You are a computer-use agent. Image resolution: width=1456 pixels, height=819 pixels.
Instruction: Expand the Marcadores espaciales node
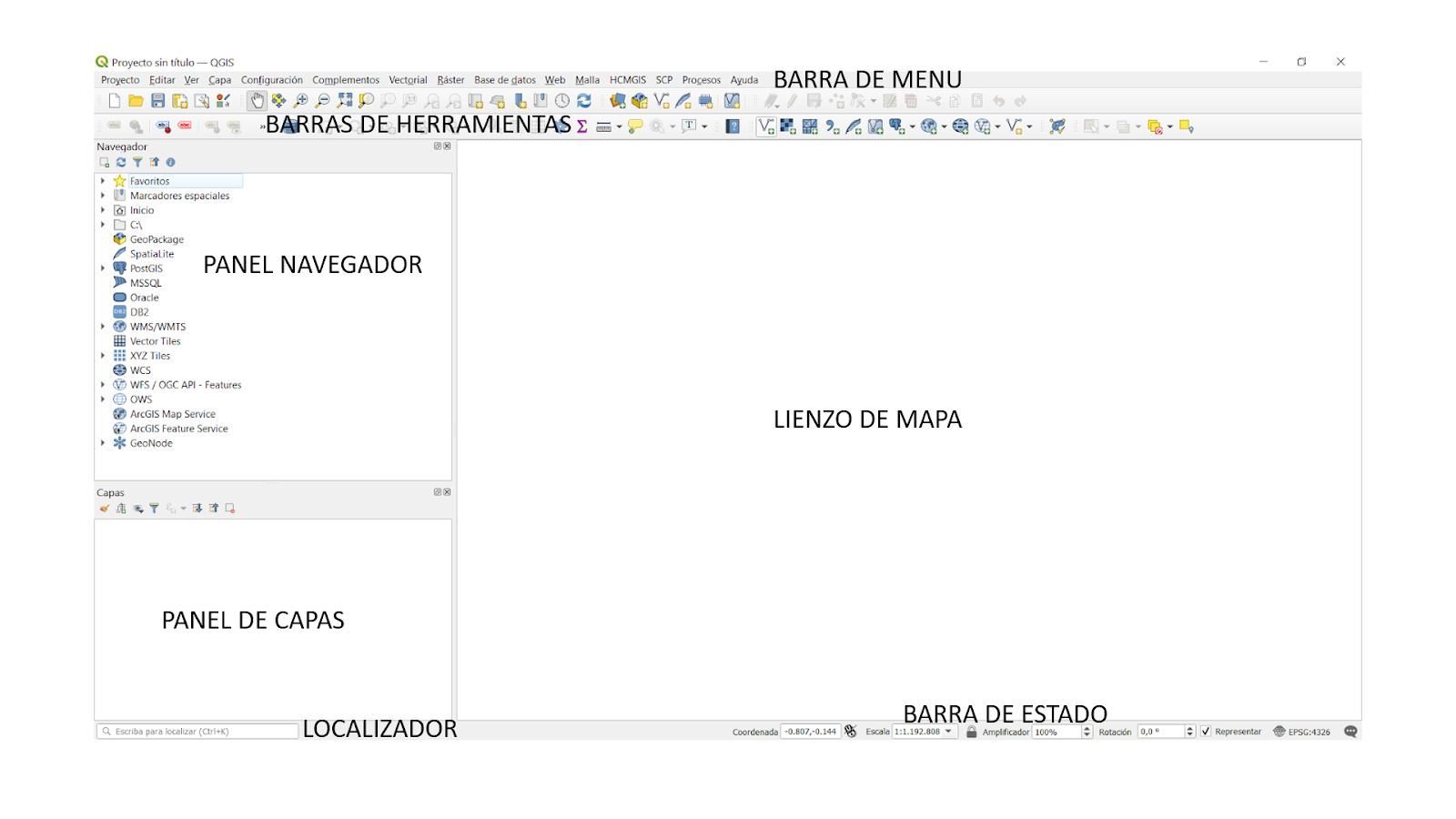click(x=103, y=196)
